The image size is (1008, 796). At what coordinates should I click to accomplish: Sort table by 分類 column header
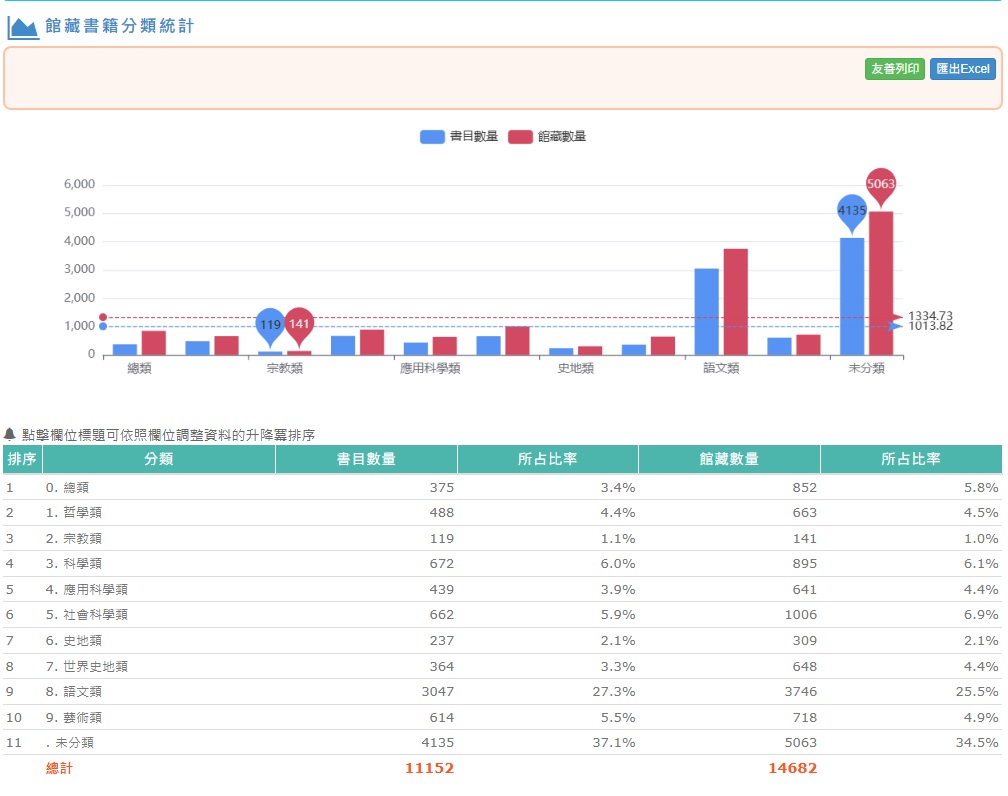coord(159,459)
